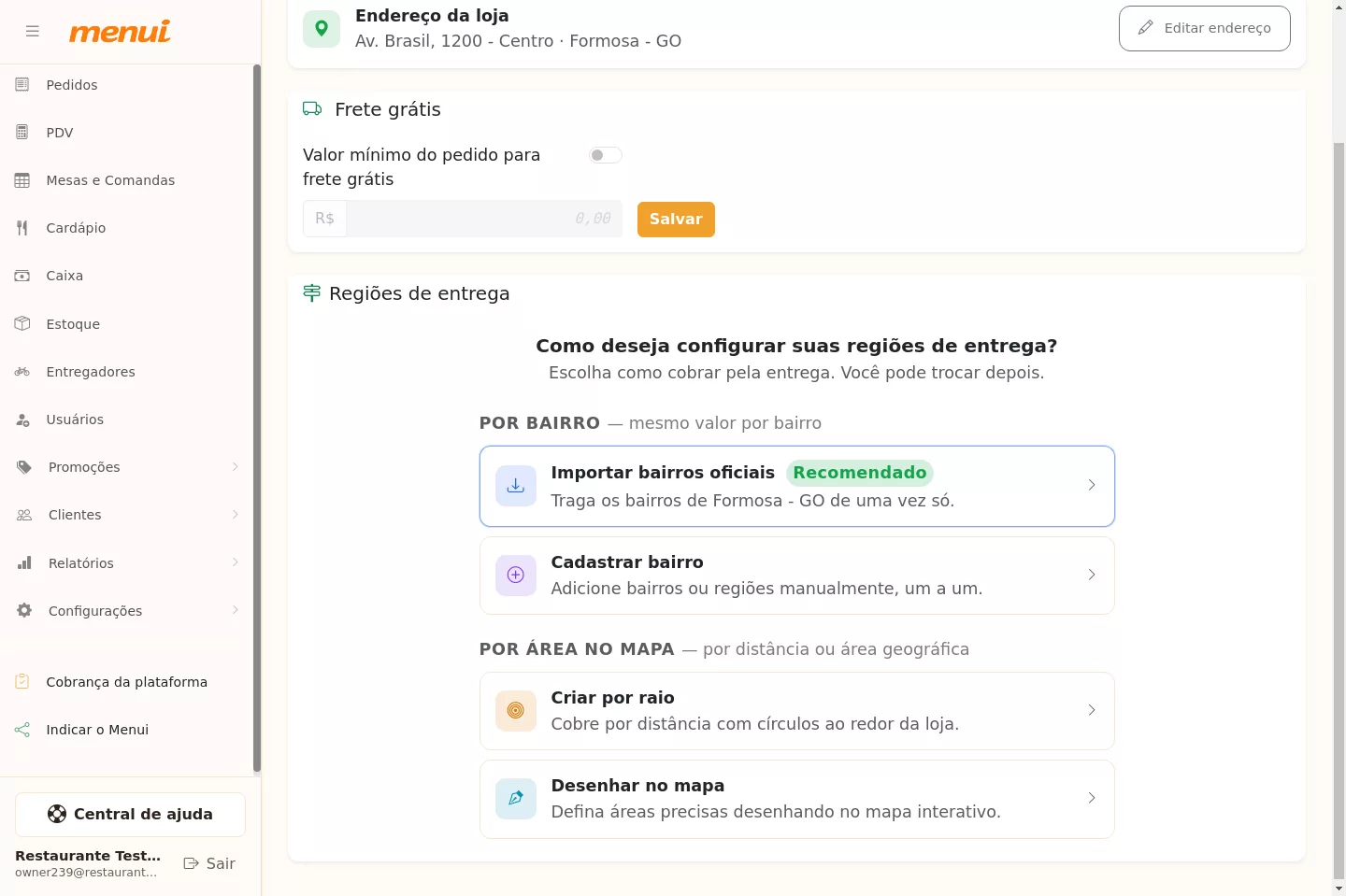The height and width of the screenshot is (896, 1346).
Task: Toggle the hamburger menu icon
Action: pos(33,31)
